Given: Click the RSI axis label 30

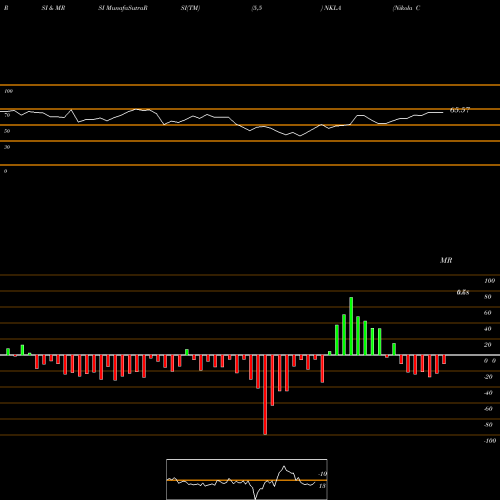Looking at the screenshot, I should tap(7, 147).
